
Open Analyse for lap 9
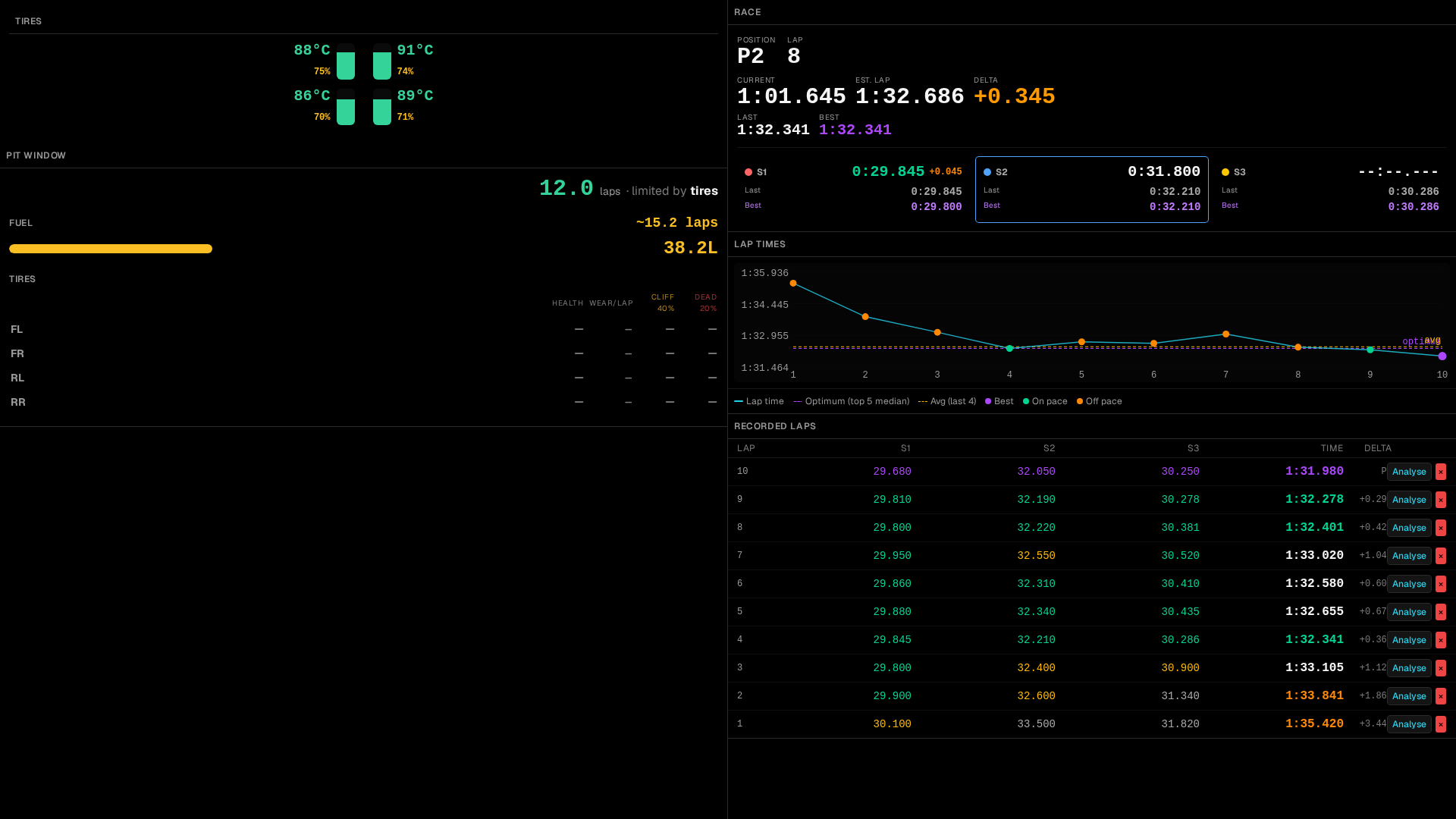point(1409,500)
